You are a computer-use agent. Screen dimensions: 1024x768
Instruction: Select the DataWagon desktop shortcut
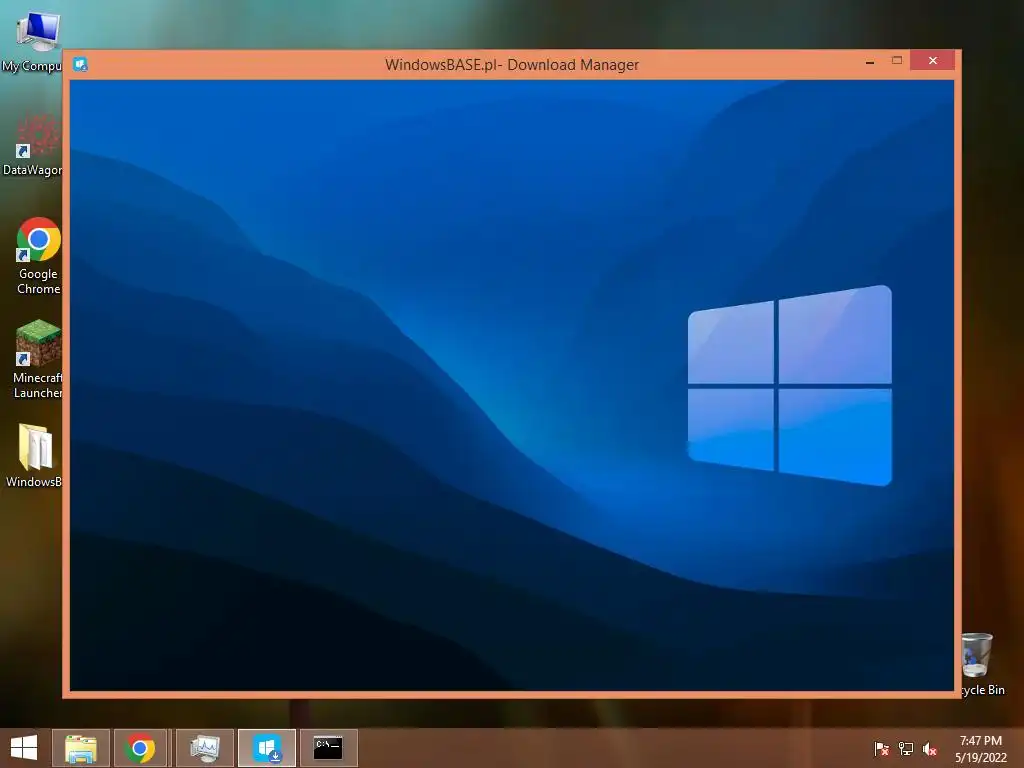[x=34, y=146]
